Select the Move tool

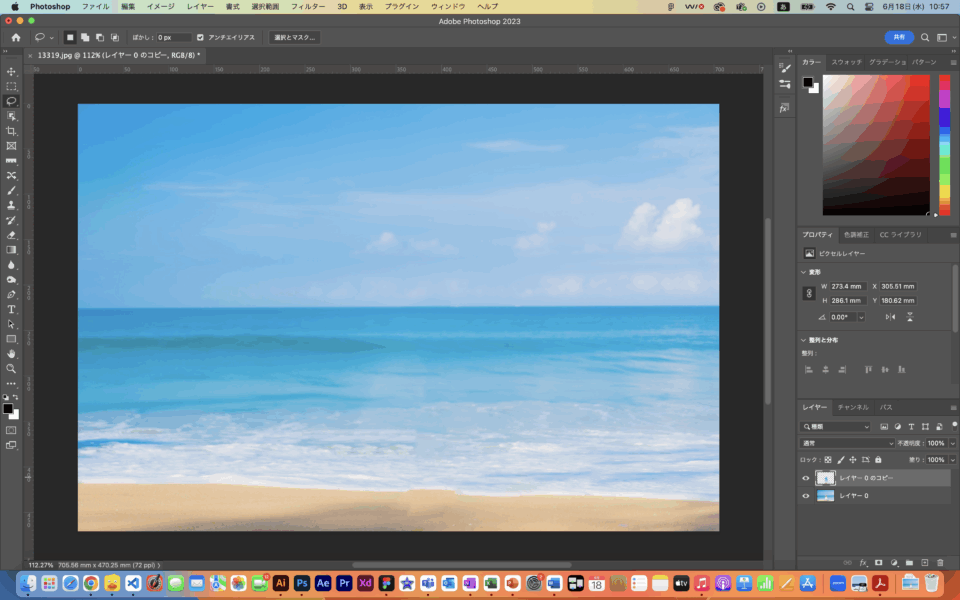[11, 72]
